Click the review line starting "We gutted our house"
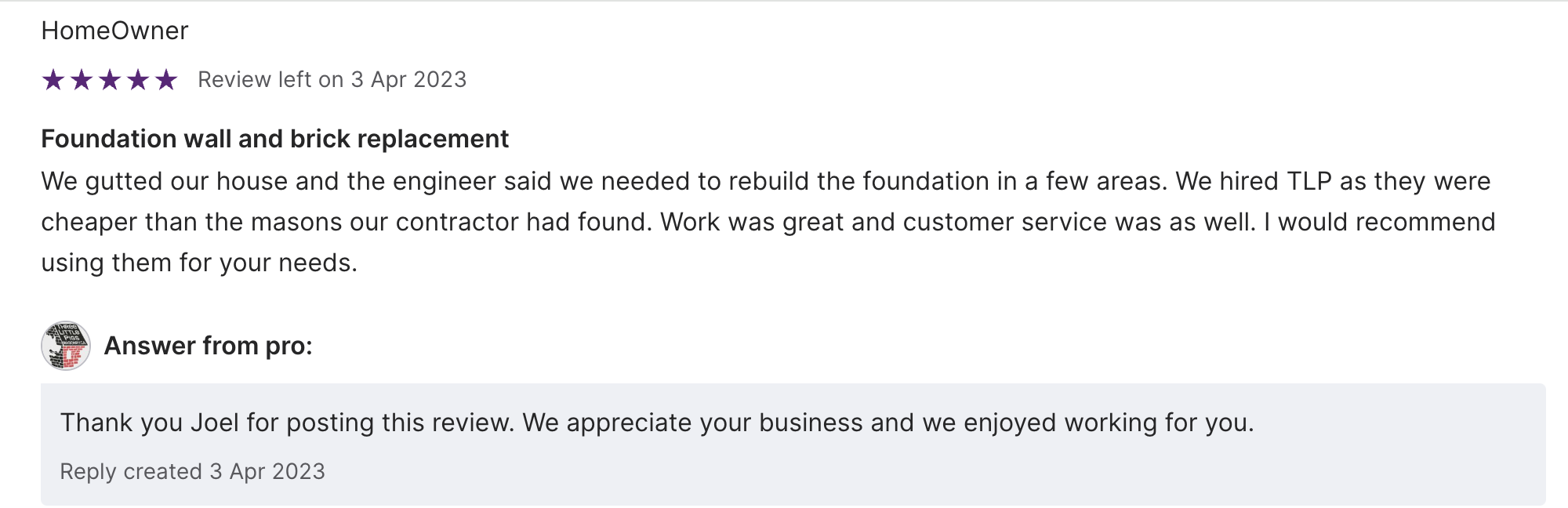 point(765,181)
